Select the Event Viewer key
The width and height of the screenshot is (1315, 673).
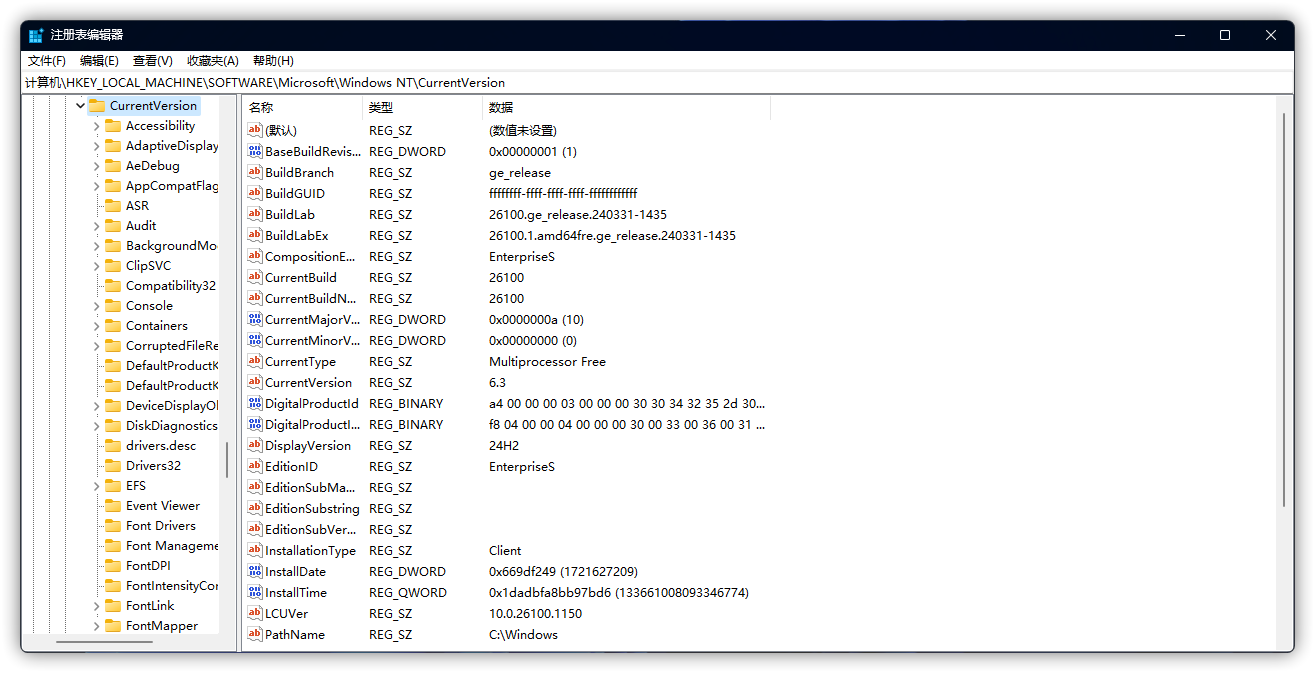[x=163, y=505]
